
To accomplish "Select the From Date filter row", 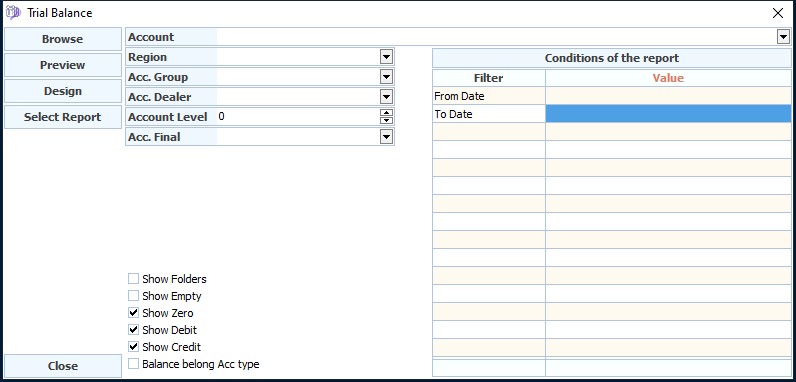I will pos(489,96).
